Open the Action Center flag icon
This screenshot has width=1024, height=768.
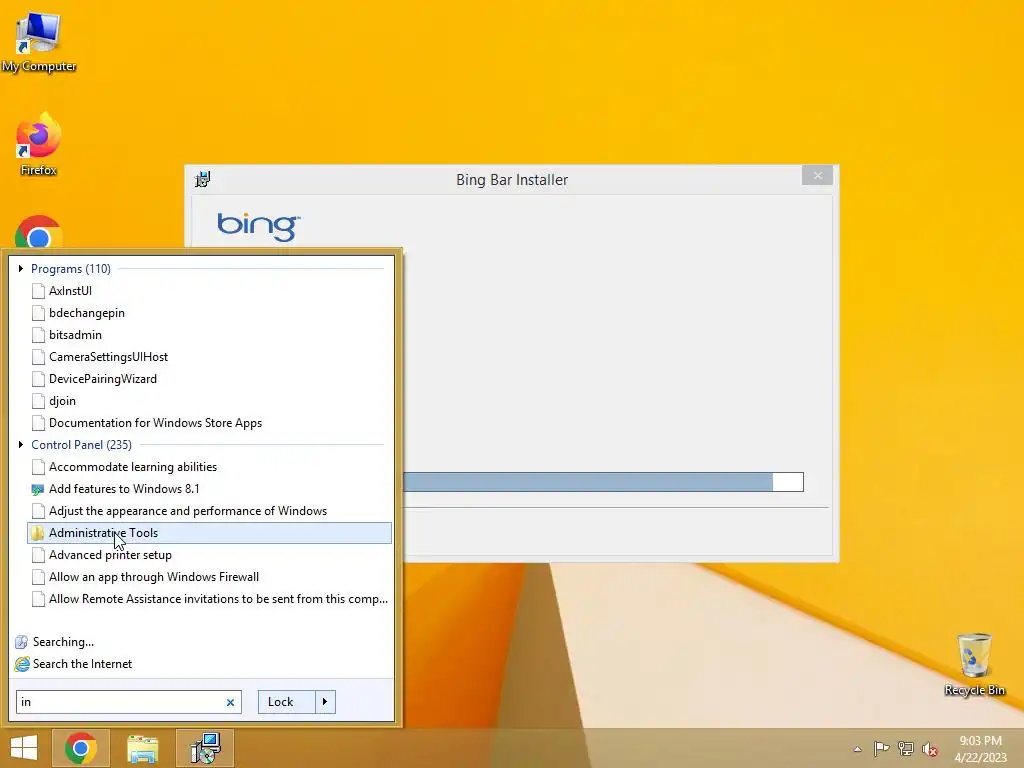(x=881, y=748)
